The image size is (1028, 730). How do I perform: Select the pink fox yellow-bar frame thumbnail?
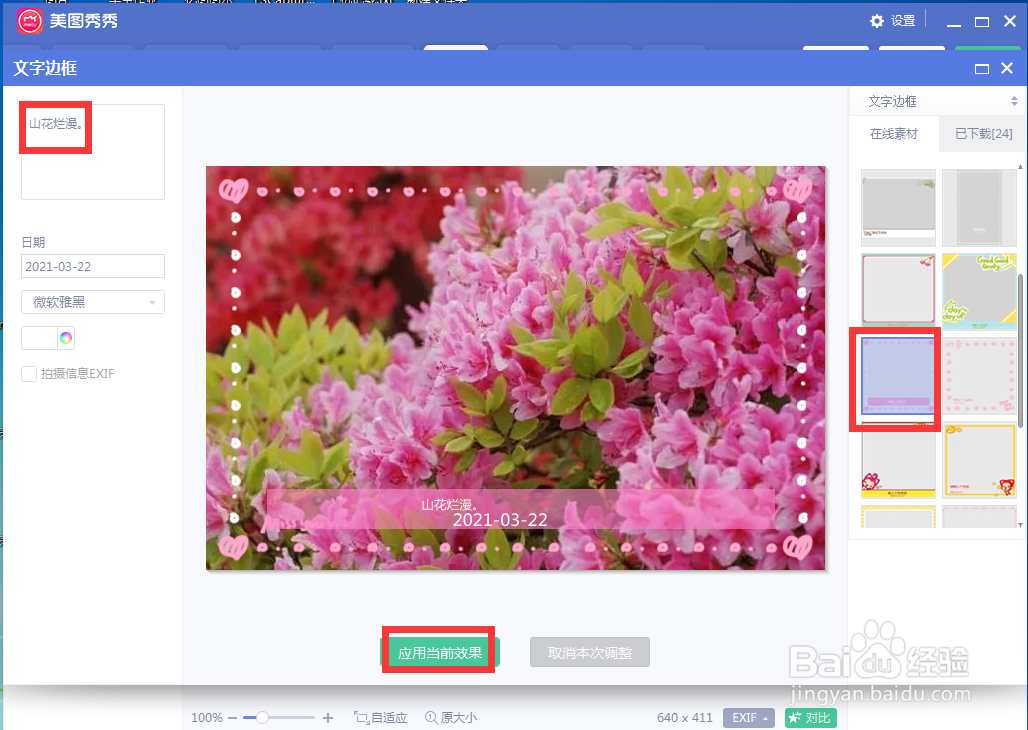coord(898,460)
